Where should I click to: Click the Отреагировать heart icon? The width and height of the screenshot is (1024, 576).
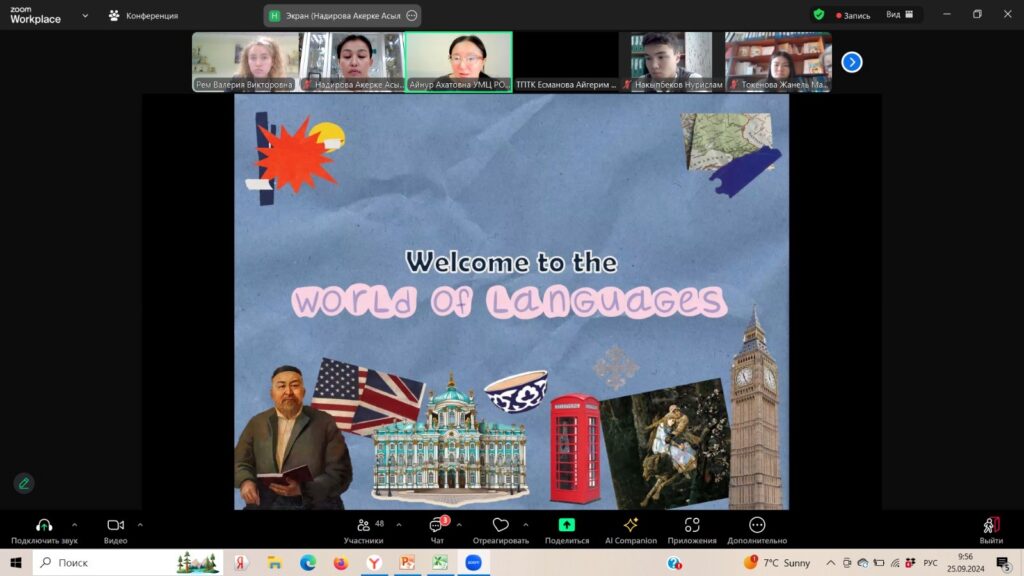click(x=500, y=525)
